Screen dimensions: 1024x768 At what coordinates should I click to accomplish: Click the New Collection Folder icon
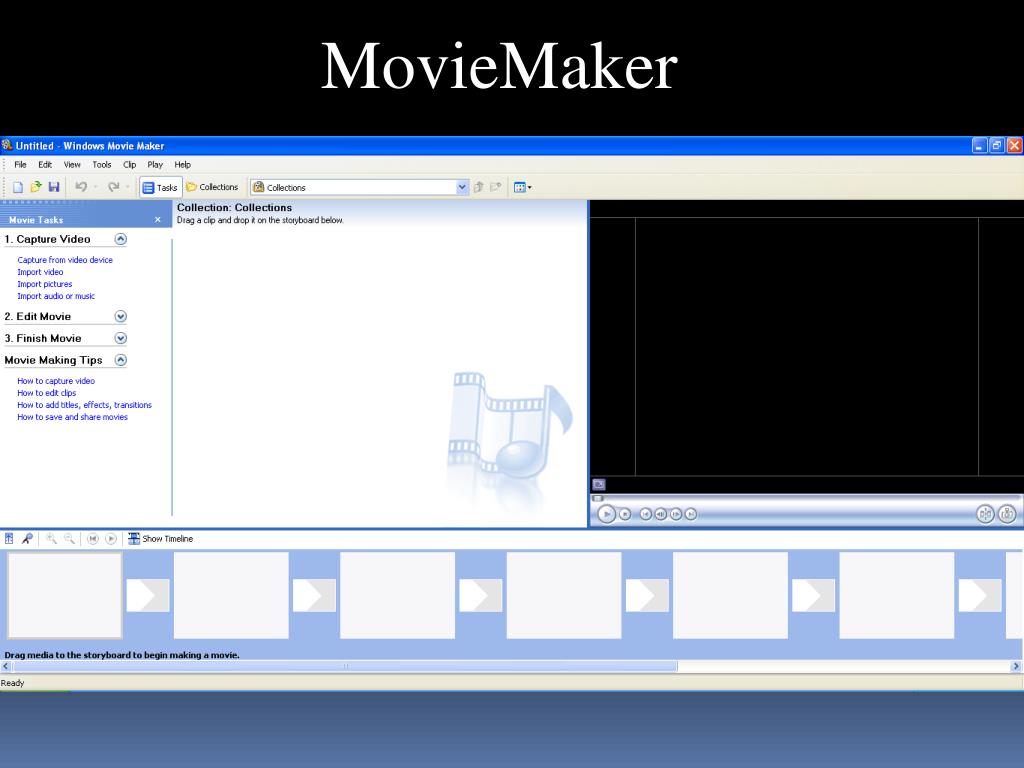point(496,187)
